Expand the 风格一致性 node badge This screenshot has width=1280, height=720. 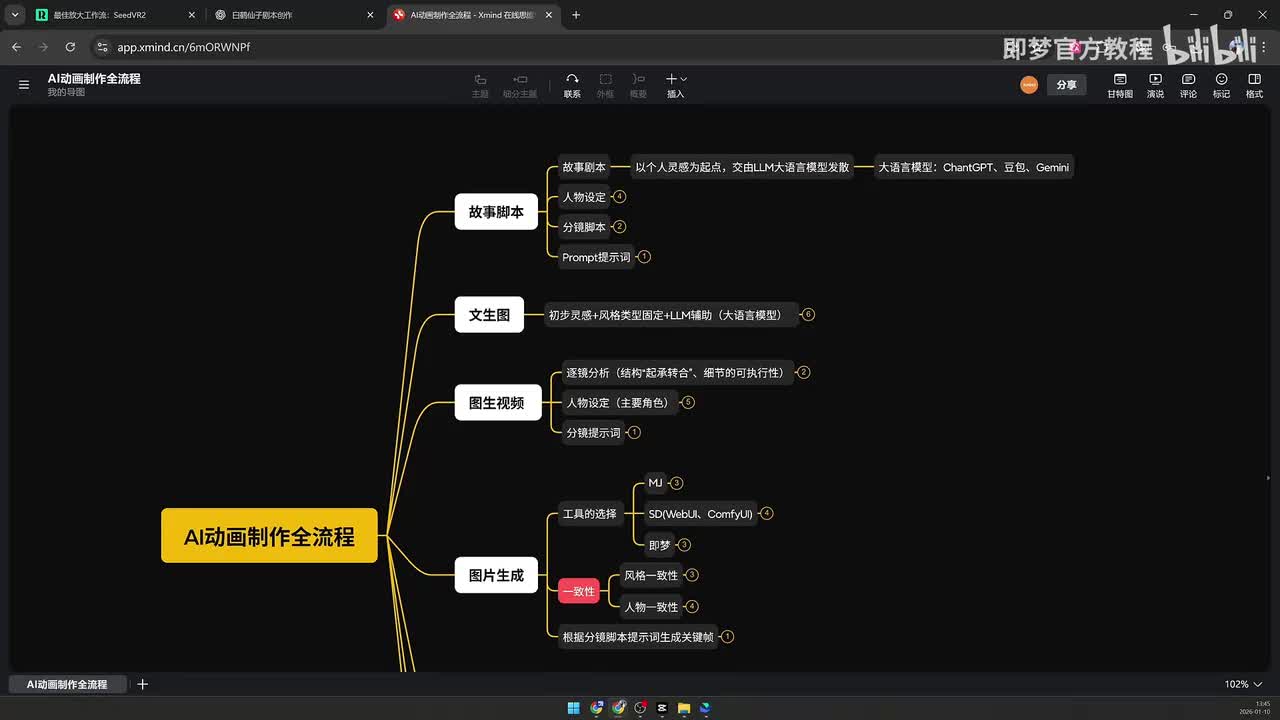[x=692, y=575]
